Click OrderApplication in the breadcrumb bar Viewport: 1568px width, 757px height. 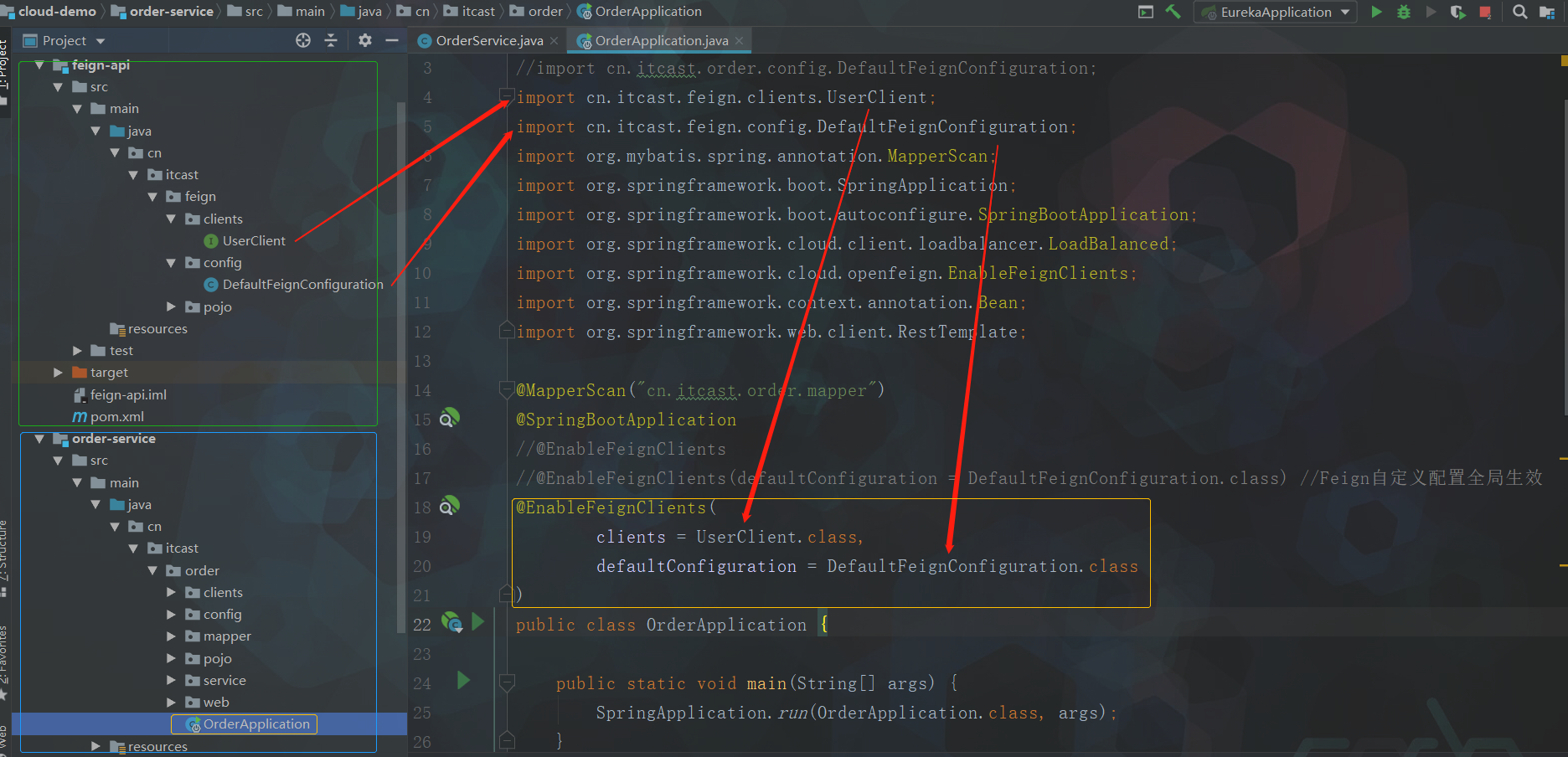coord(648,12)
